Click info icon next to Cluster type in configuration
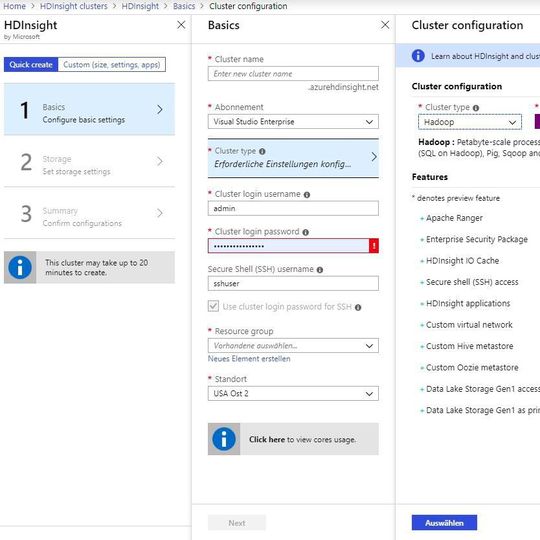The image size is (540, 540). click(x=476, y=108)
